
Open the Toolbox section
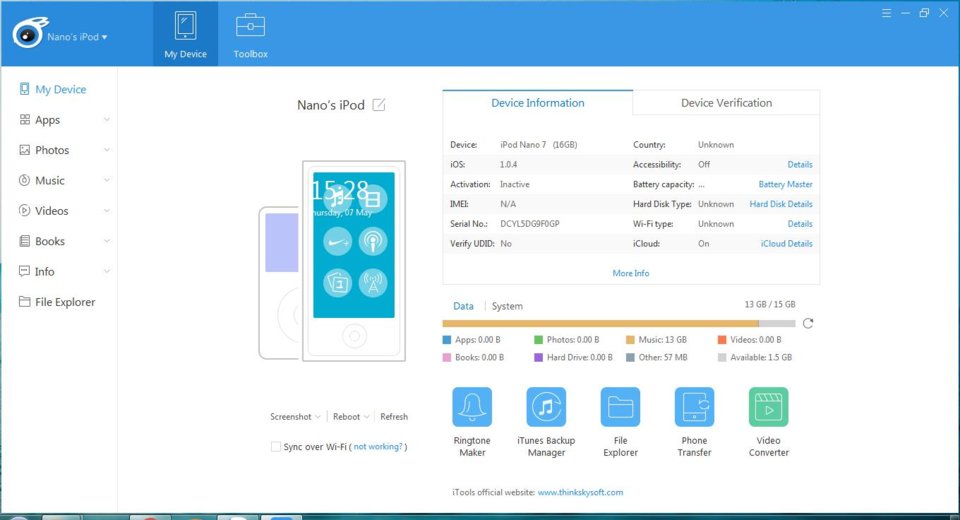point(250,34)
